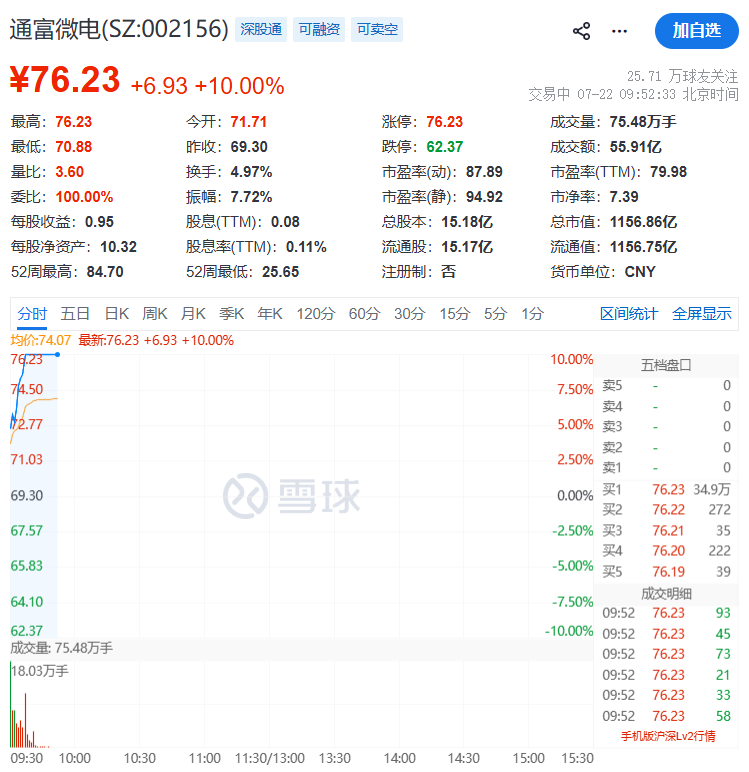Click the 市盈率(TTM) value 79.98
Image resolution: width=749 pixels, height=772 pixels.
668,172
